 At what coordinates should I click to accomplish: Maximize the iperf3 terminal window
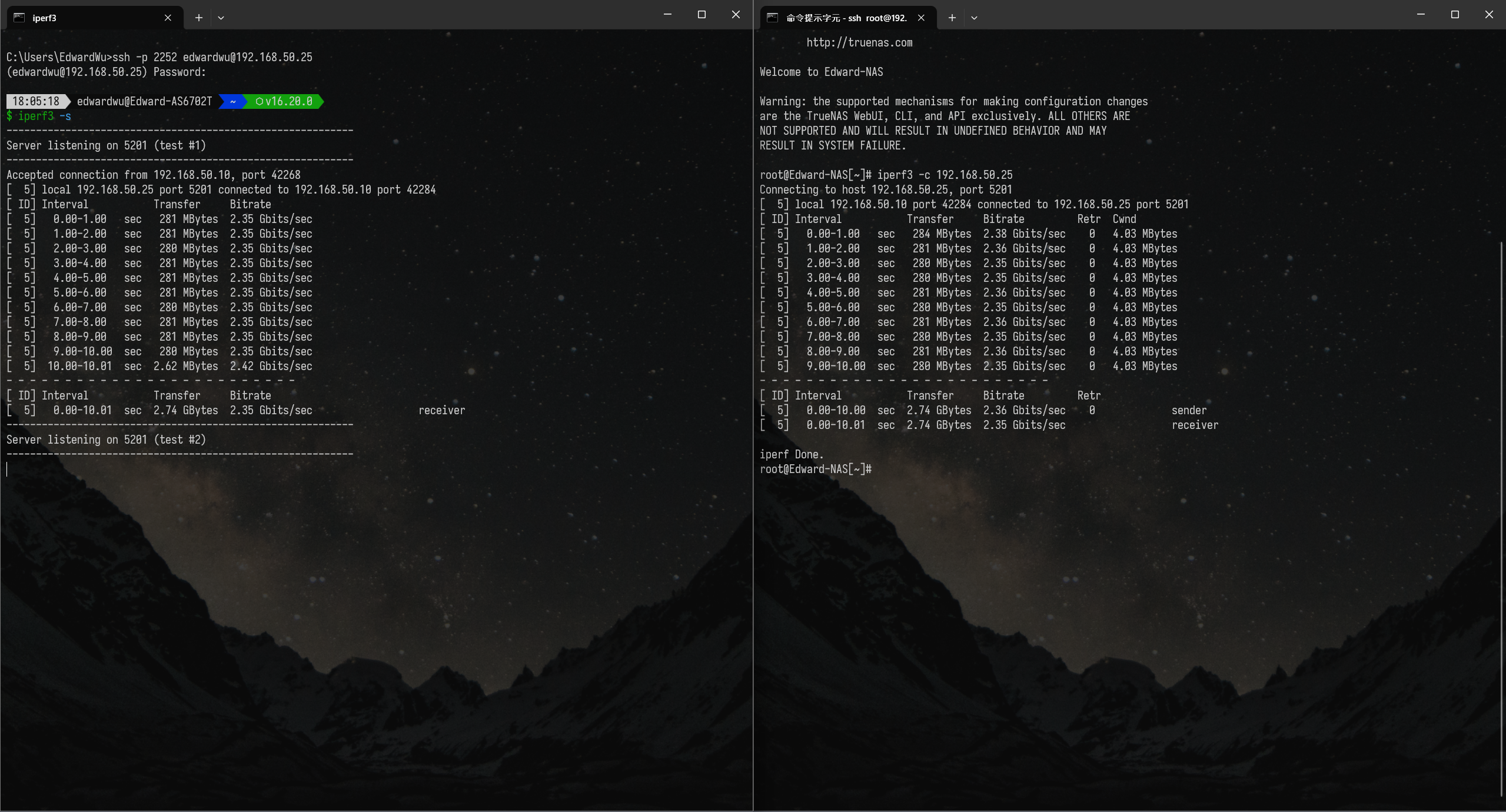pos(702,15)
